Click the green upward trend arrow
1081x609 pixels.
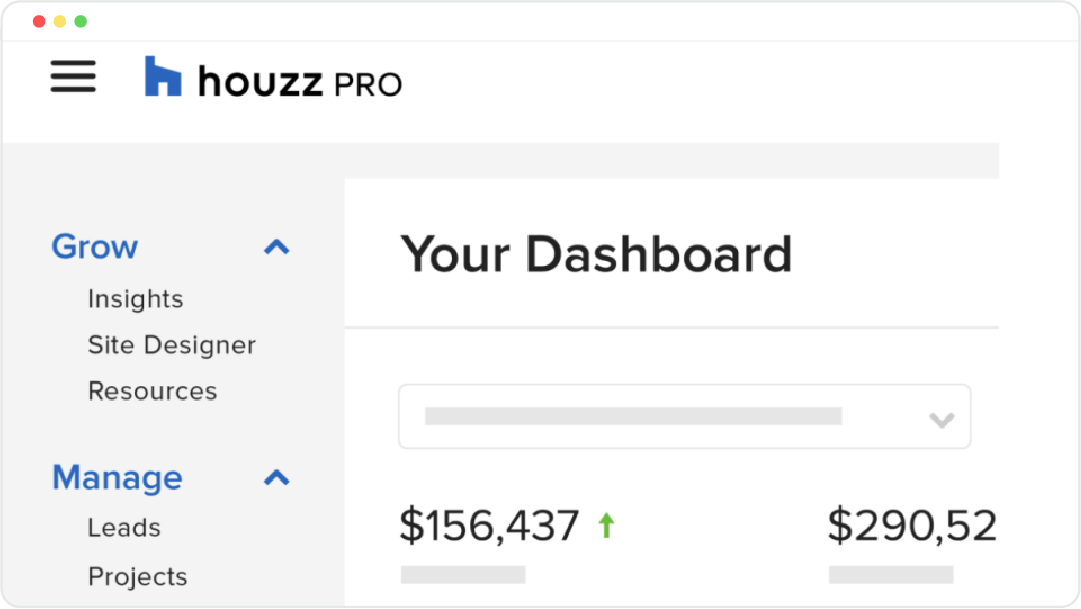pyautogui.click(x=606, y=524)
